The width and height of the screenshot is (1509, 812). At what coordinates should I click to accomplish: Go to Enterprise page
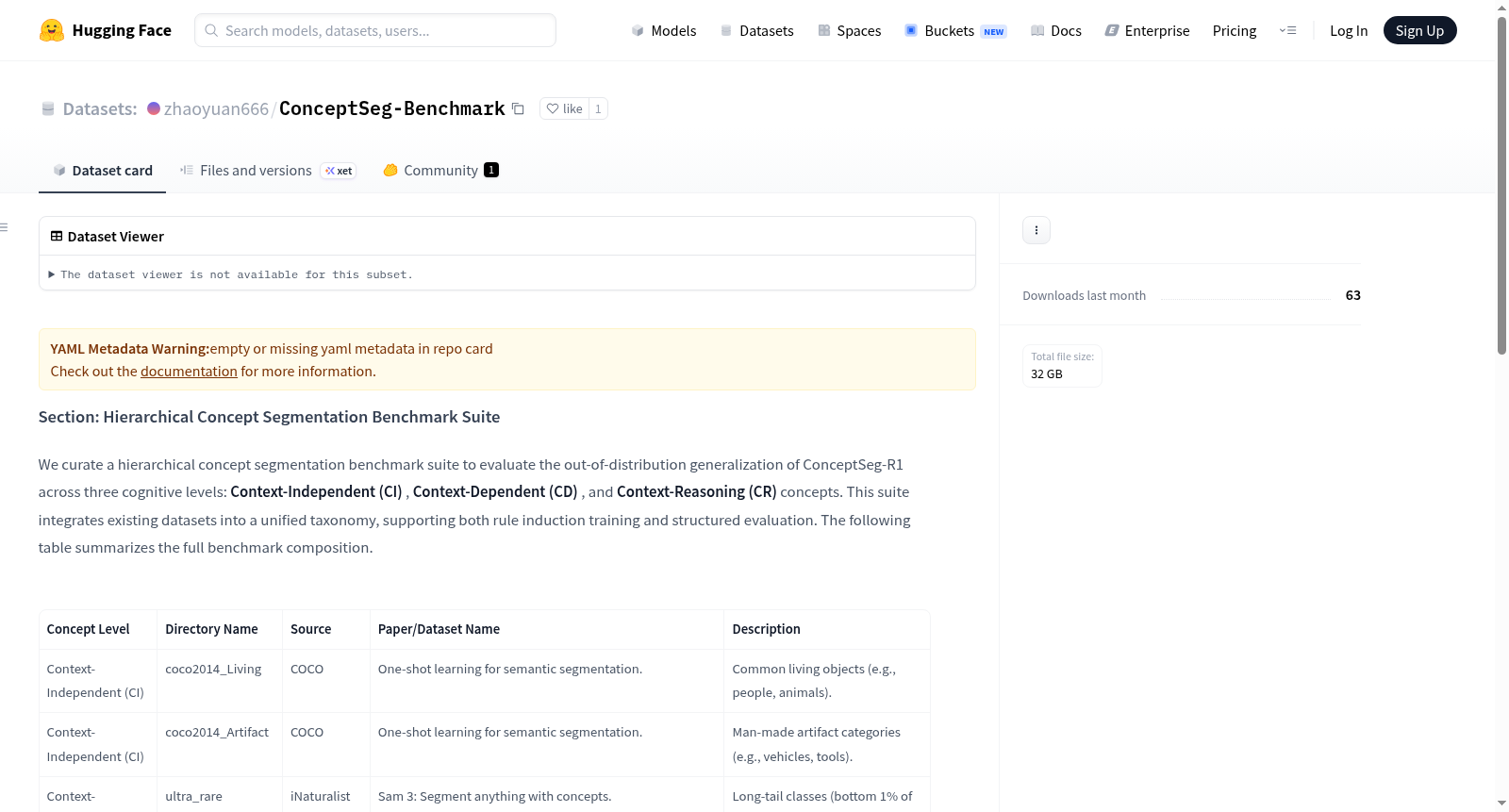1148,30
